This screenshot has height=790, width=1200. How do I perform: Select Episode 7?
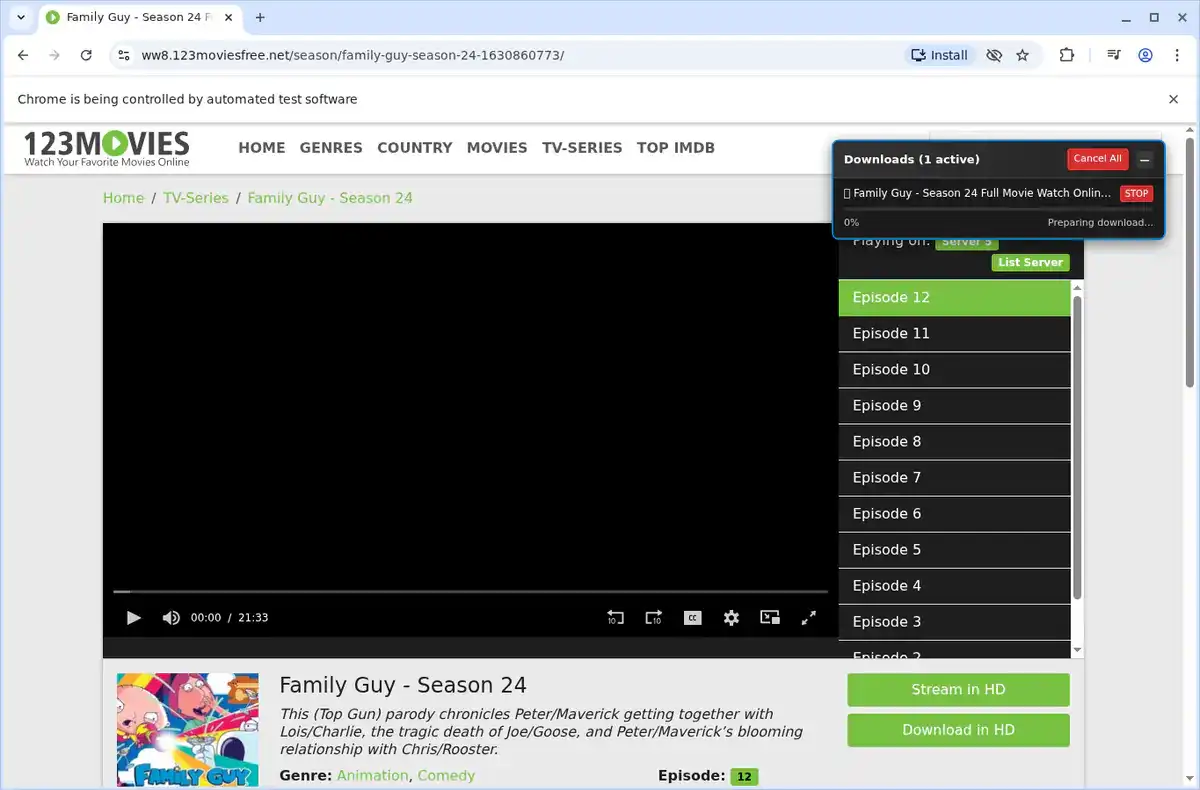tap(954, 478)
